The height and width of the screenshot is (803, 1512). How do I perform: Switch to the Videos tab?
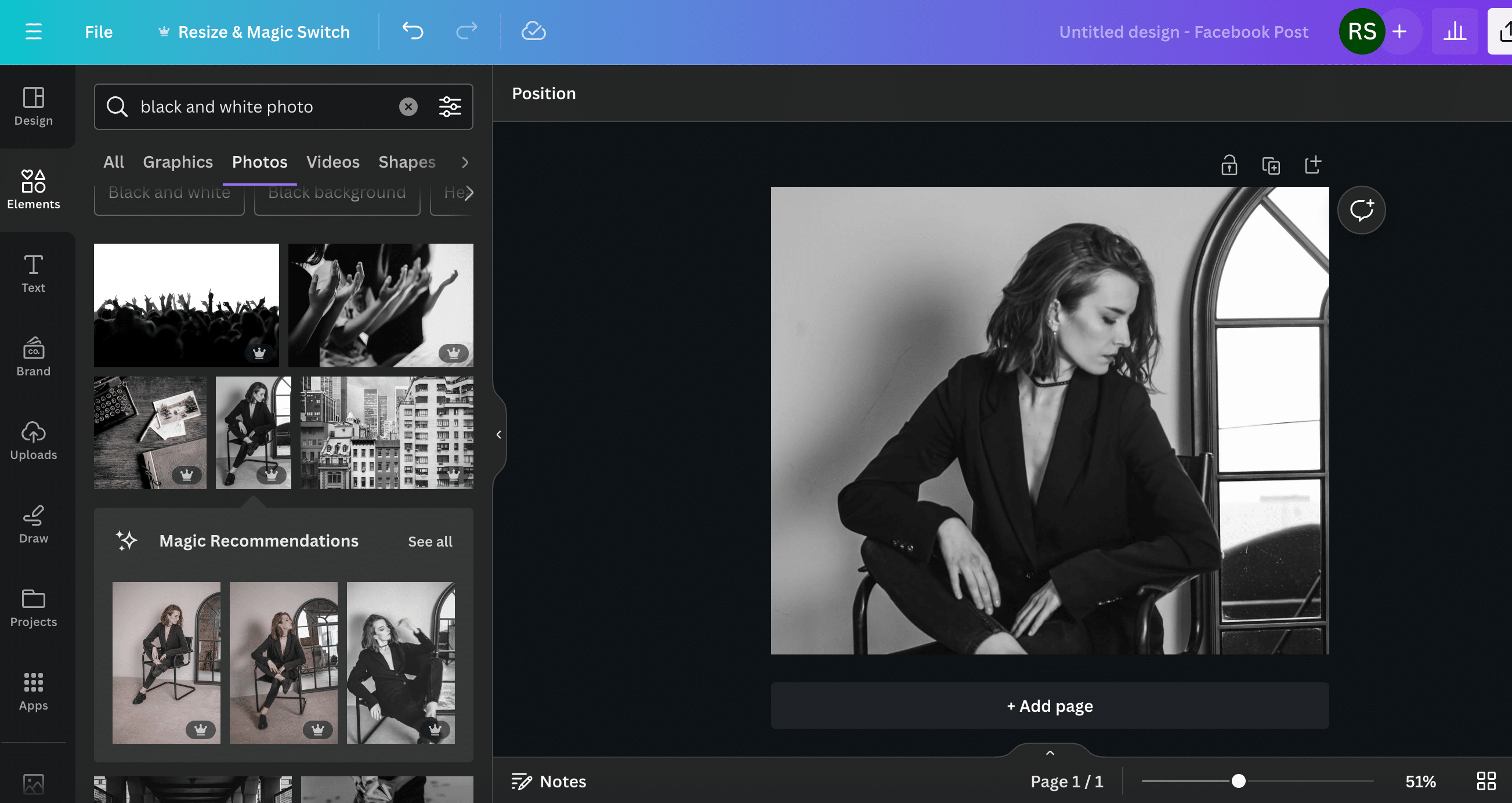click(333, 162)
